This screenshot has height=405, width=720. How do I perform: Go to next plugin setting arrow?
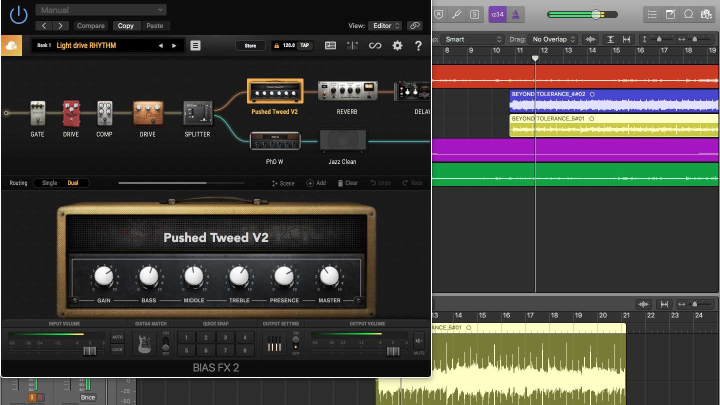click(61, 26)
